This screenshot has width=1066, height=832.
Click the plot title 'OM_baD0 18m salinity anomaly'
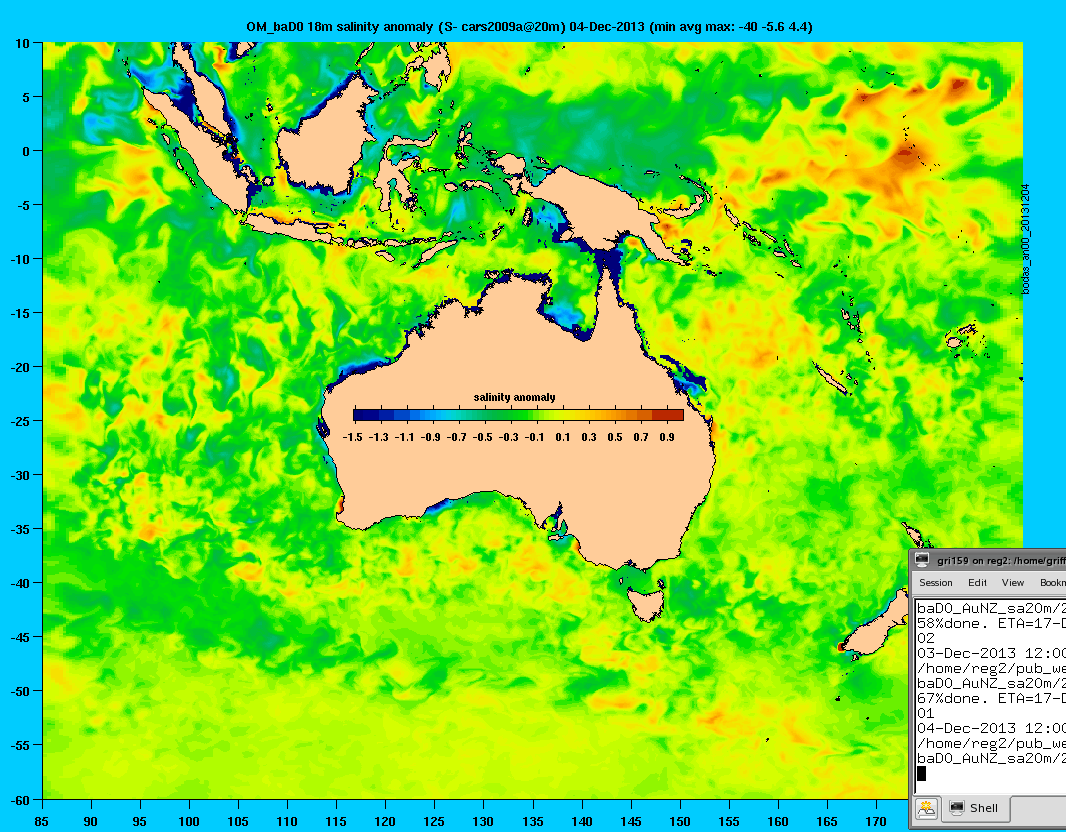(339, 27)
